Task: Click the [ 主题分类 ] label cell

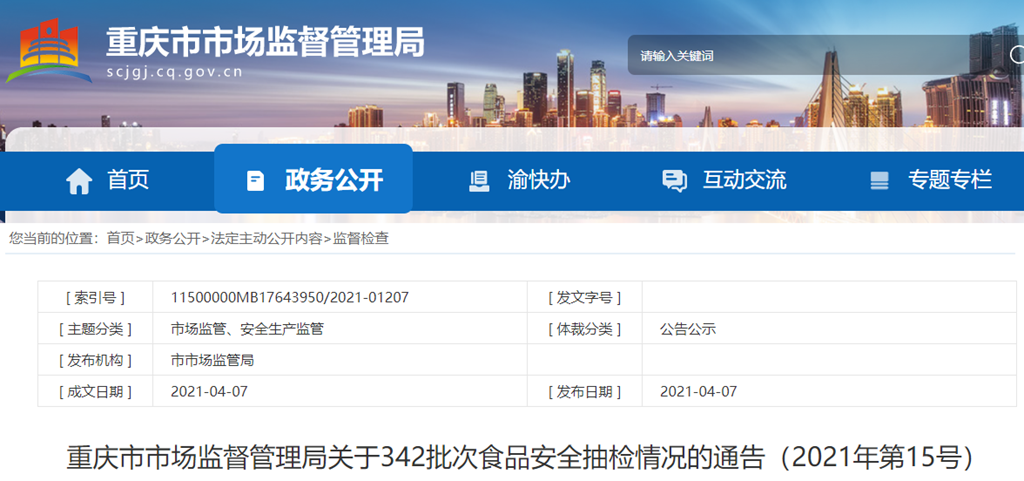Action: point(95,329)
